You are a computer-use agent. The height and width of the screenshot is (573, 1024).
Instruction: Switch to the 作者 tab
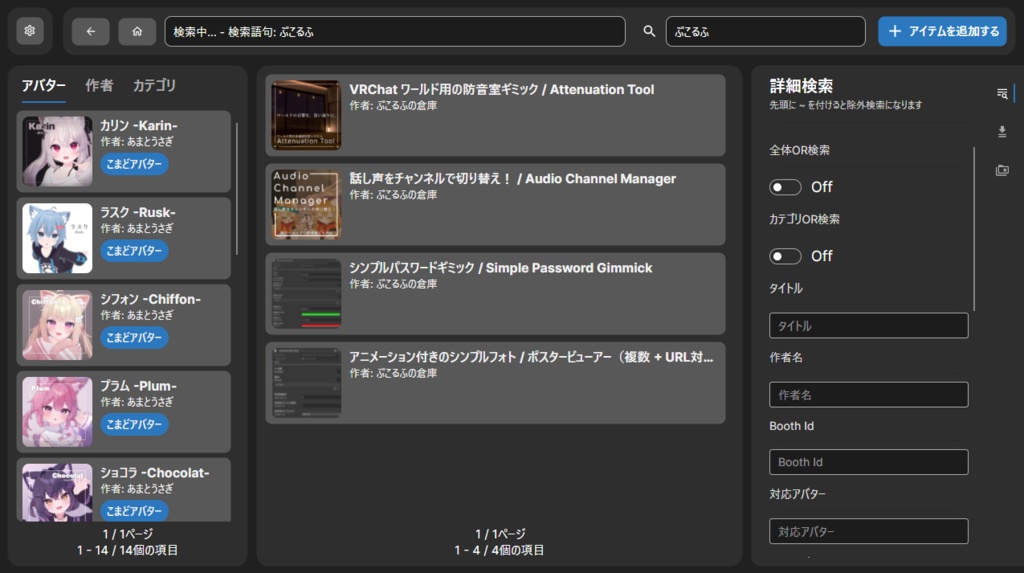point(99,86)
